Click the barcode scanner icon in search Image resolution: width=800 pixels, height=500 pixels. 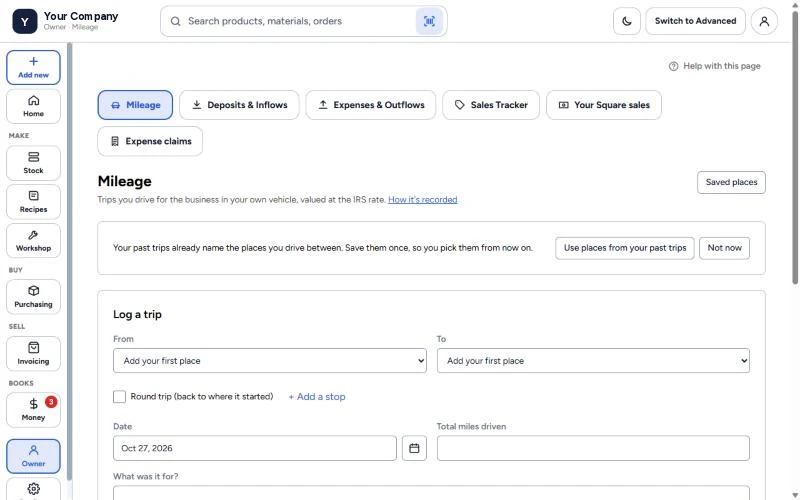point(429,21)
